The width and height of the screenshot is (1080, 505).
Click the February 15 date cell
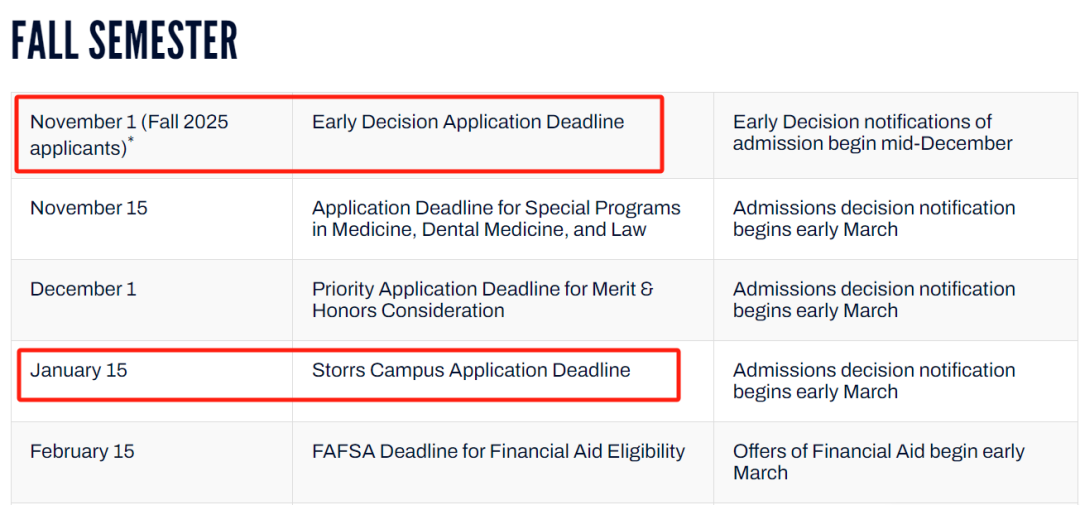[x=152, y=462]
